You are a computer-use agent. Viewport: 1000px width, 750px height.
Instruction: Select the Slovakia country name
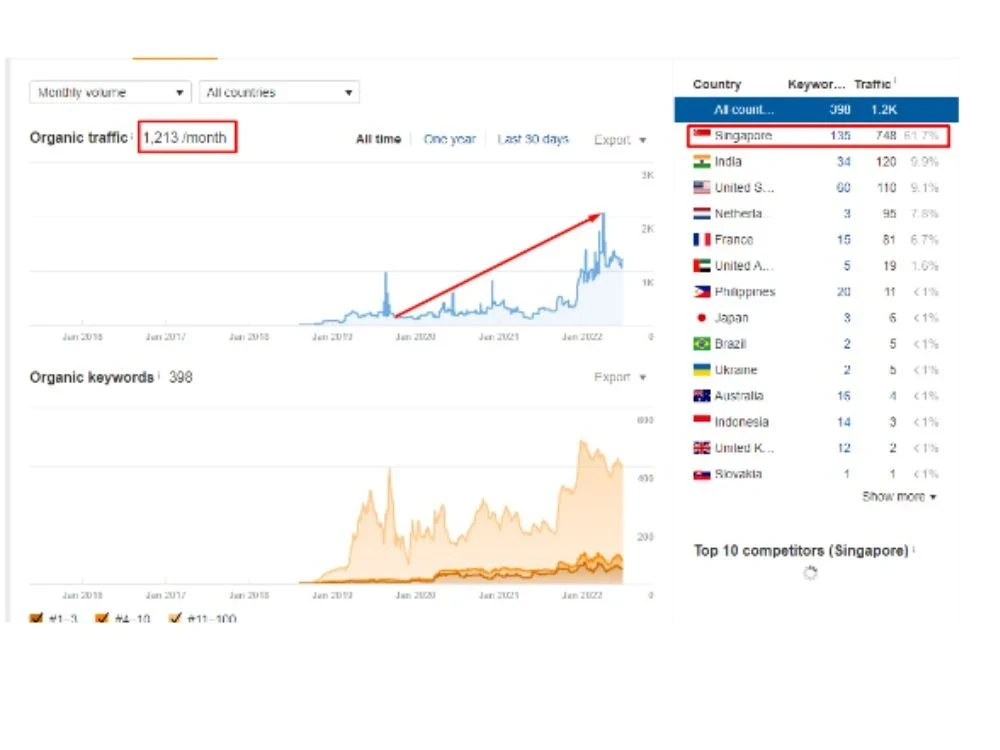[738, 474]
